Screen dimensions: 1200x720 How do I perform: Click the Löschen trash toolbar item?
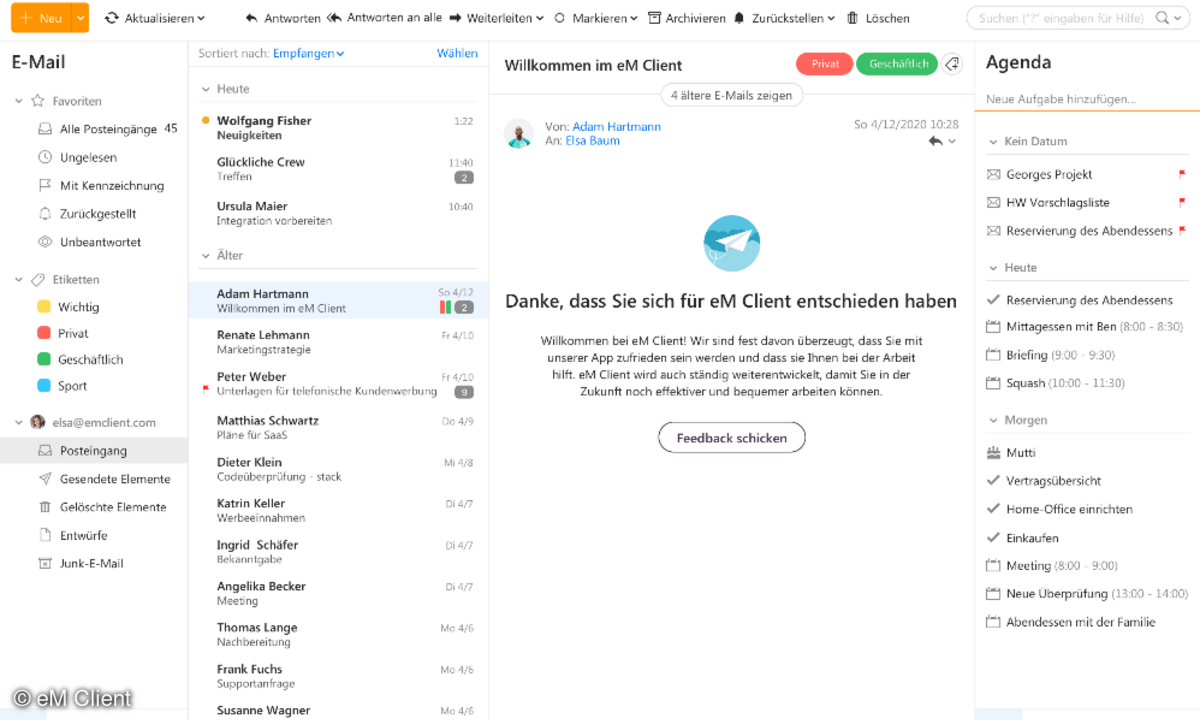click(878, 18)
